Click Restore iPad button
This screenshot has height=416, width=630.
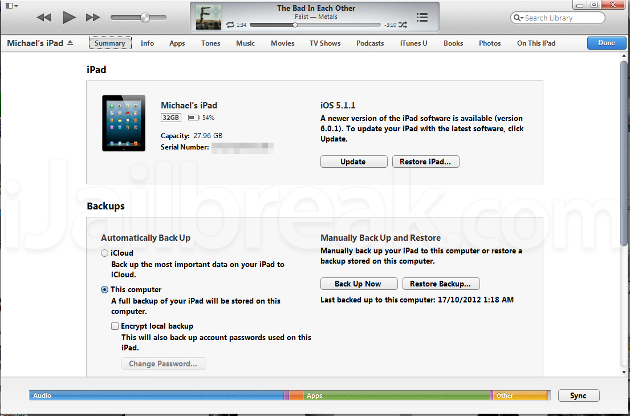(425, 162)
